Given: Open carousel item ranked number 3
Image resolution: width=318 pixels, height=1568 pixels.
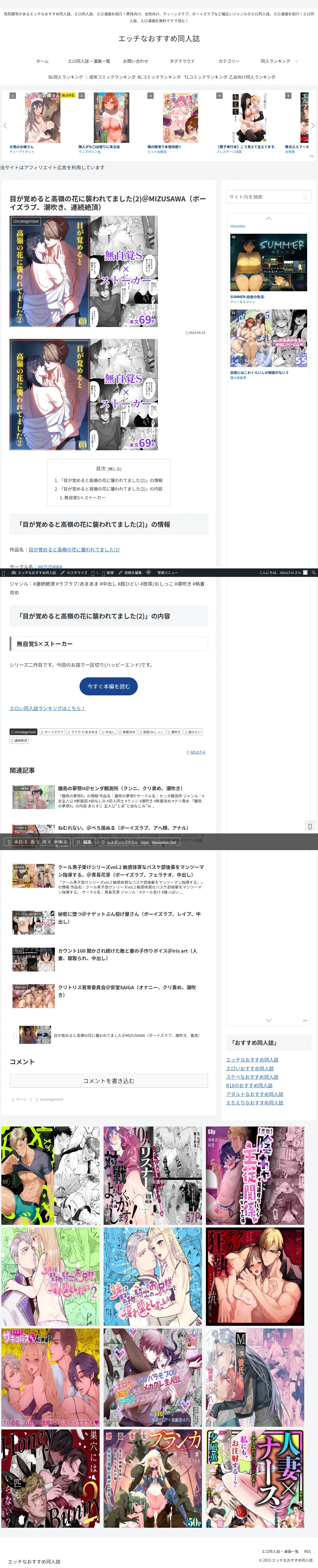Looking at the screenshot, I should coord(180,123).
